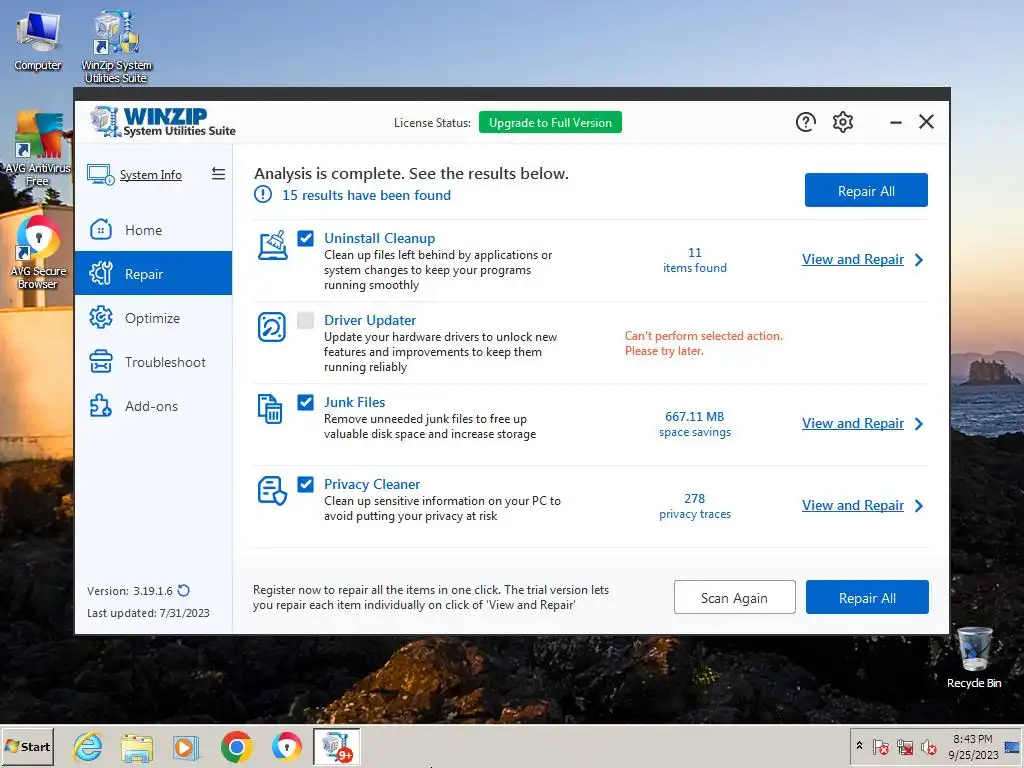Open AVG Secure Browser taskbar icon
Screen dimensions: 1024x768
(x=287, y=746)
